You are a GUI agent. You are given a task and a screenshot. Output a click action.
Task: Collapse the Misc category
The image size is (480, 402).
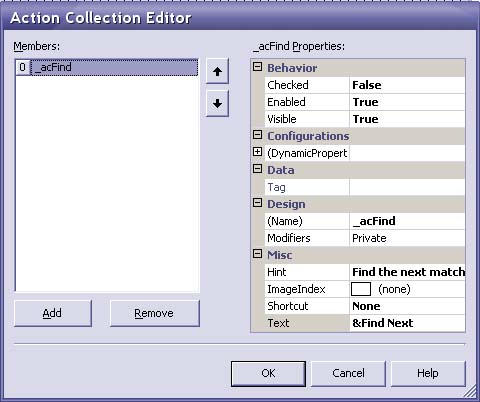click(x=257, y=254)
